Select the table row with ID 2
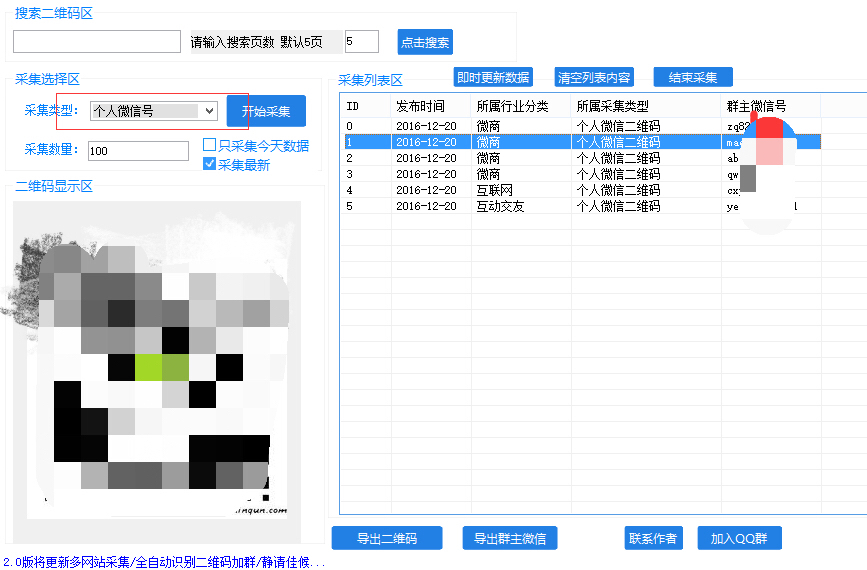Image resolution: width=867 pixels, height=570 pixels. click(x=581, y=158)
